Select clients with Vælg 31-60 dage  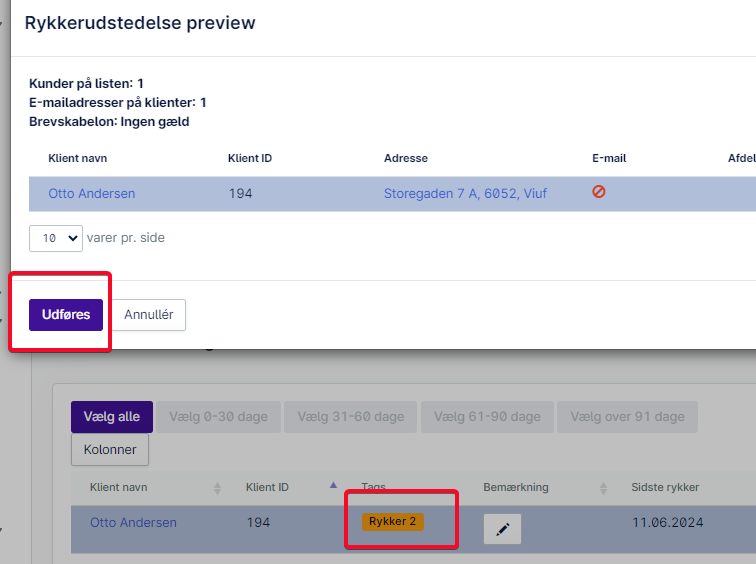[x=351, y=417]
